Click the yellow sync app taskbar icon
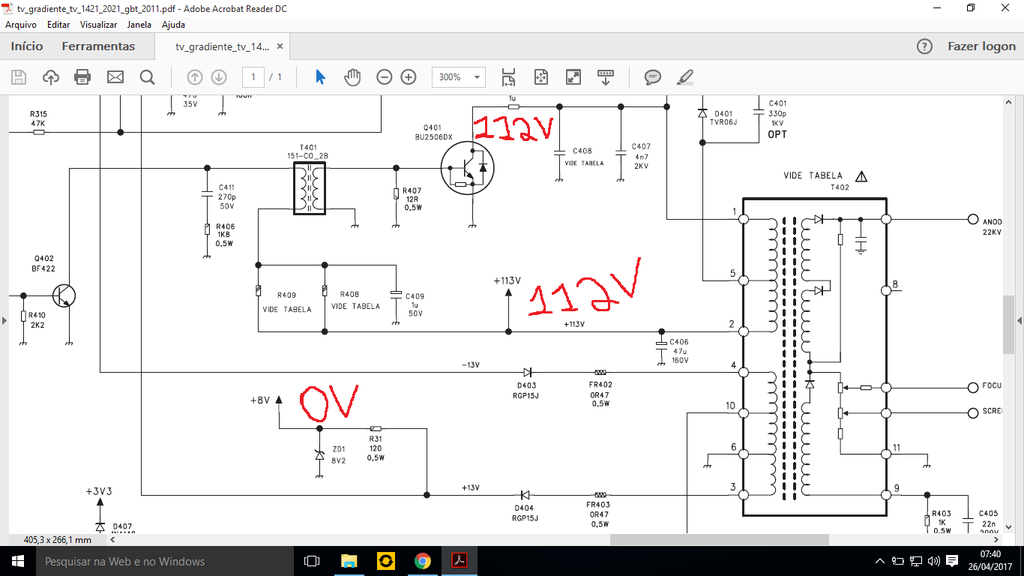The width and height of the screenshot is (1024, 576). (386, 561)
